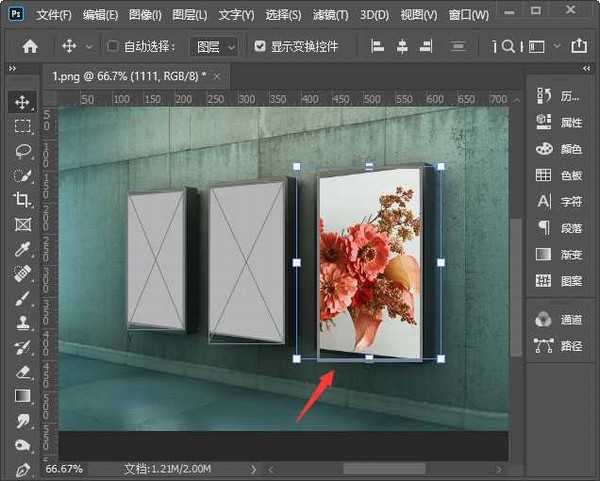600x481 pixels.
Task: Expand the Move tool preset dropdown arrow
Action: click(x=89, y=47)
